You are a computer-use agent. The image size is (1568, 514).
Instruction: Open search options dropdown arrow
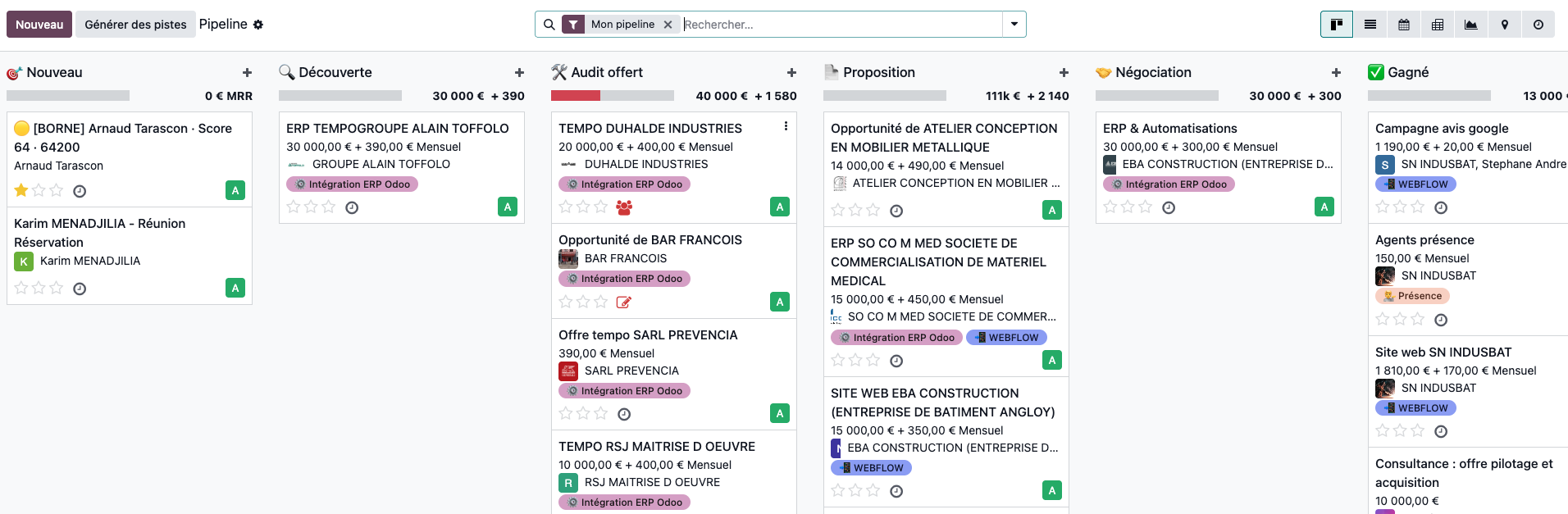click(1014, 25)
